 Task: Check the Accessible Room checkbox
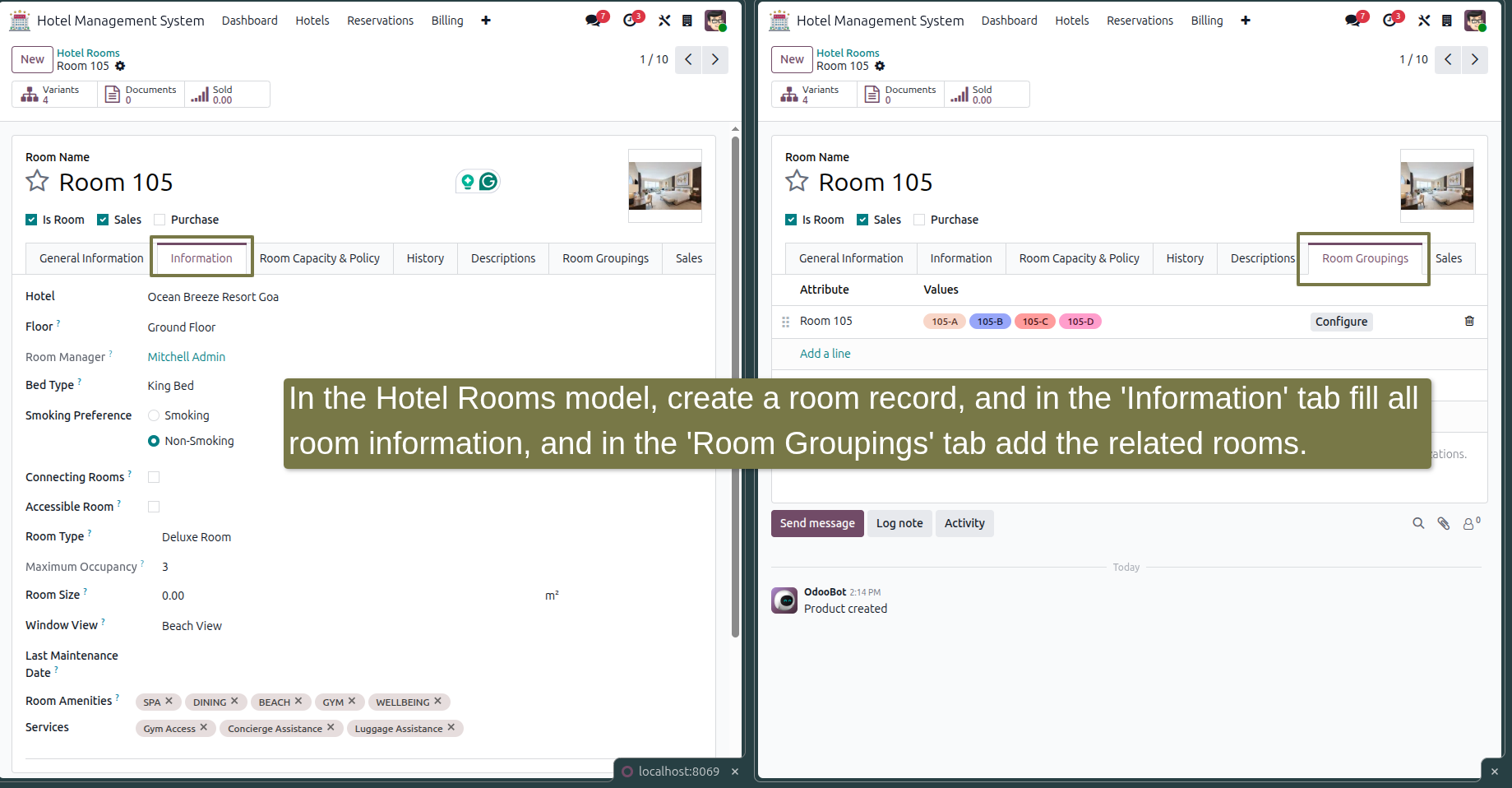(x=154, y=507)
